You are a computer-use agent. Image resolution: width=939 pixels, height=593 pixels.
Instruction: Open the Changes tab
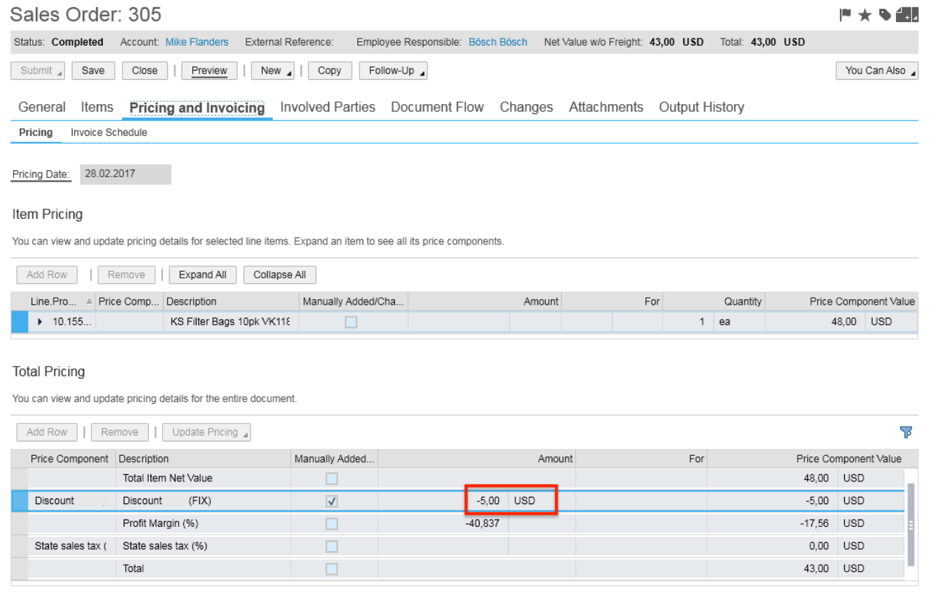coord(526,107)
